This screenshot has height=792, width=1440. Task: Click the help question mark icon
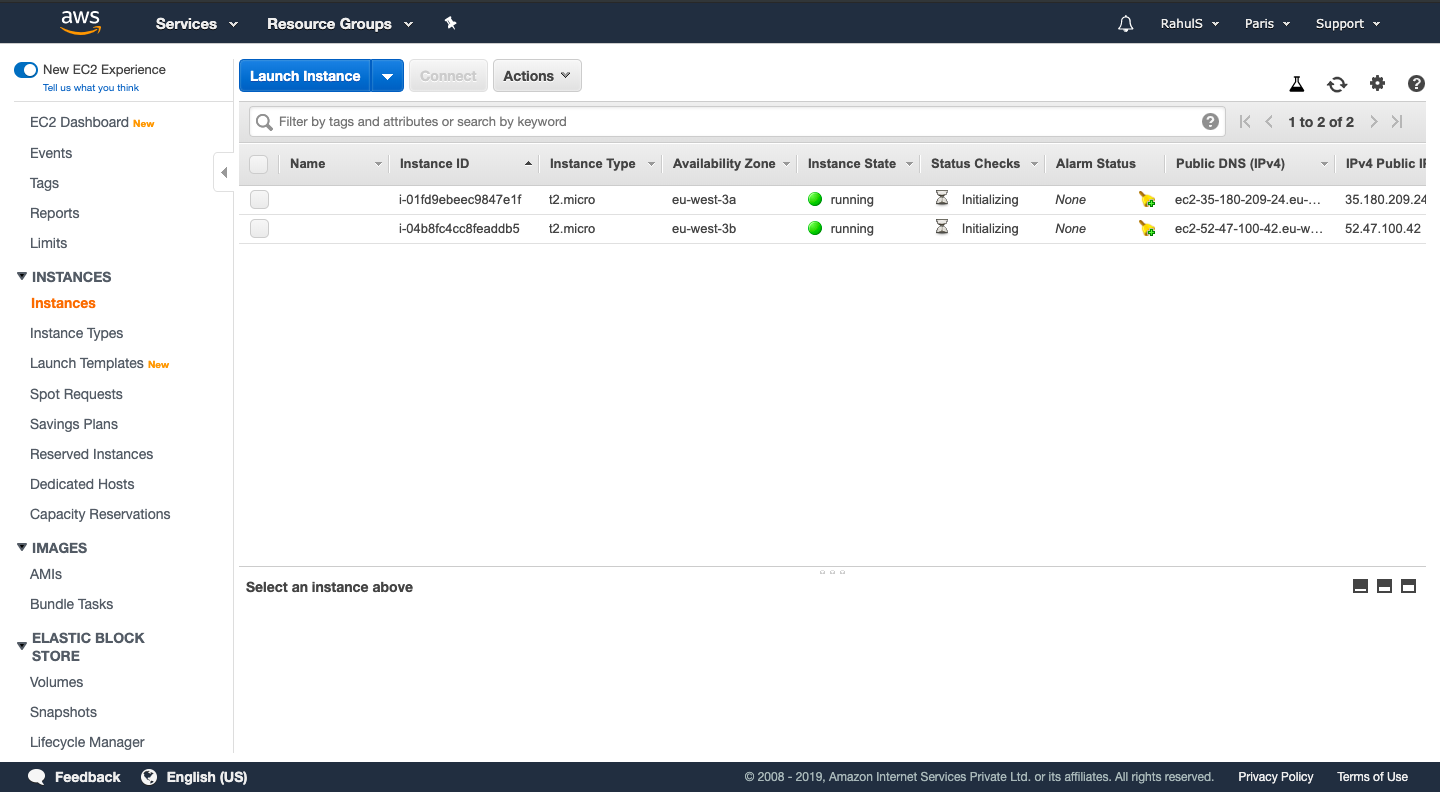pos(1416,84)
